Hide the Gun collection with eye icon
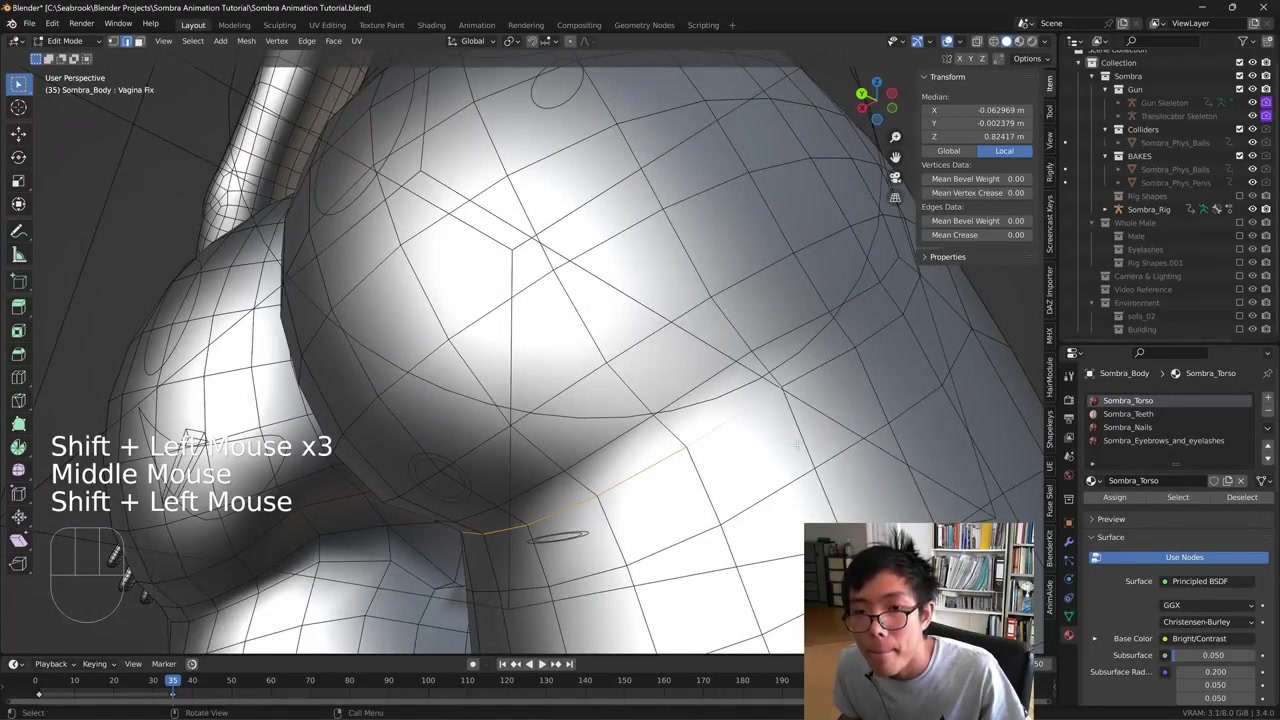 pyautogui.click(x=1252, y=89)
